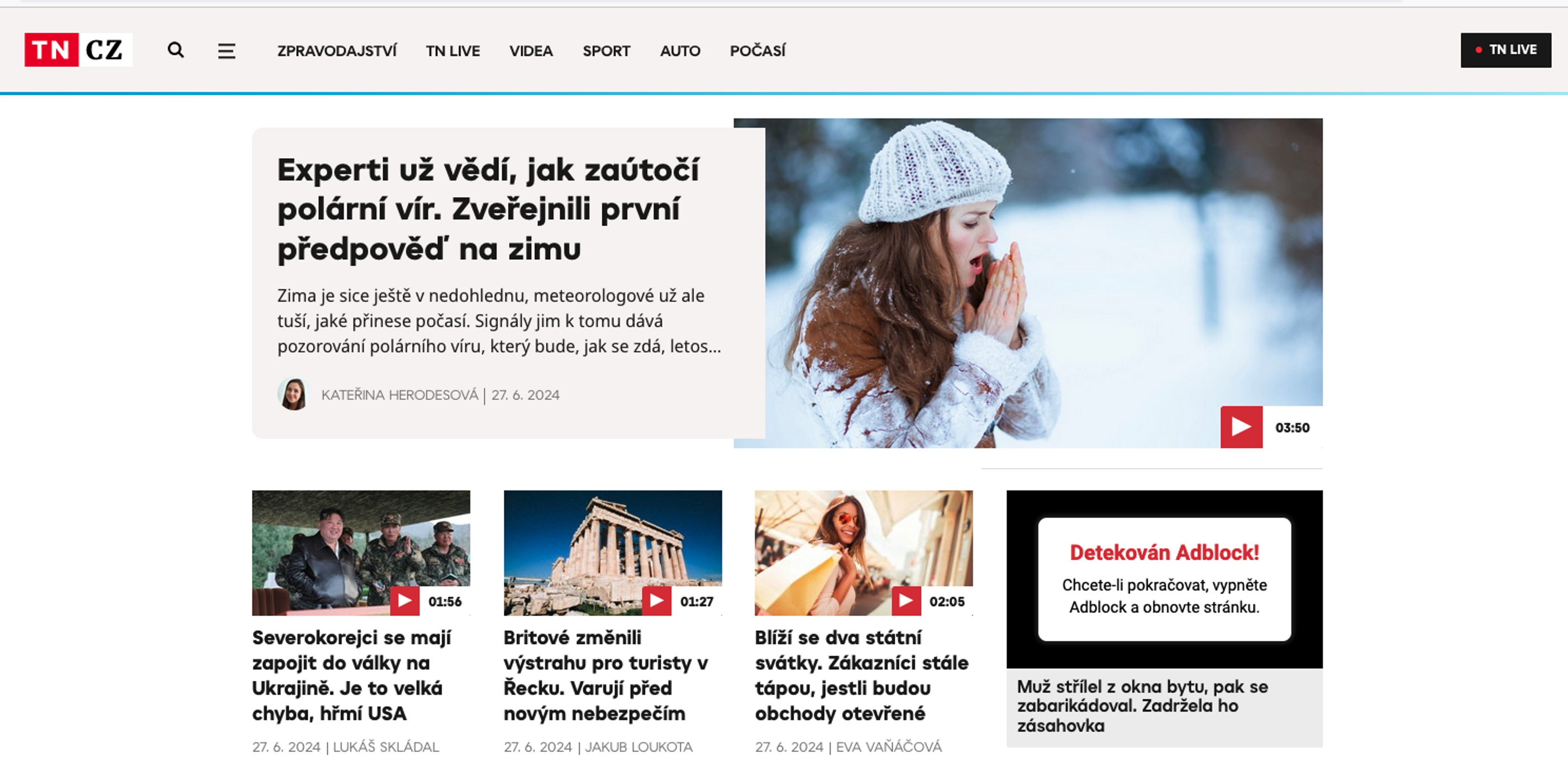The width and height of the screenshot is (1568, 781).
Task: Open the AUTO section
Action: pos(680,50)
